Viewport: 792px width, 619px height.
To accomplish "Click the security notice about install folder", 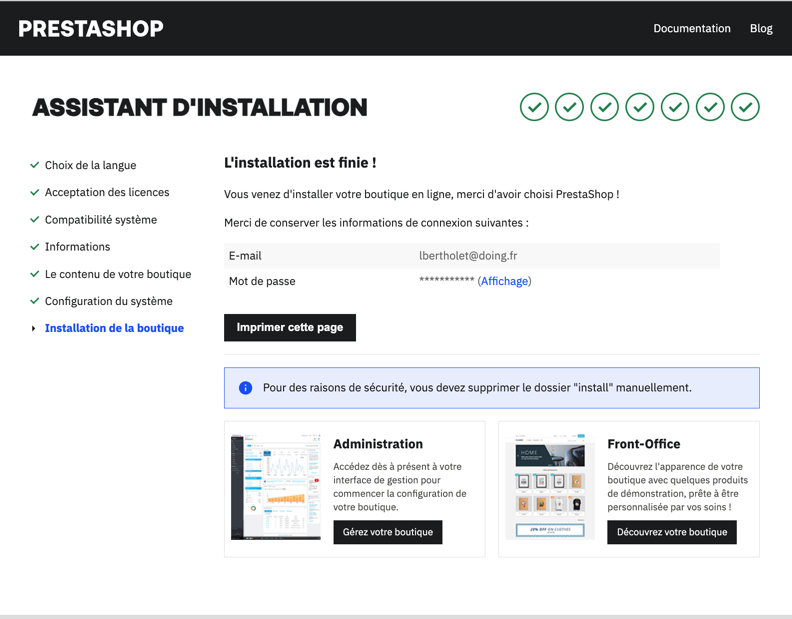I will point(491,388).
